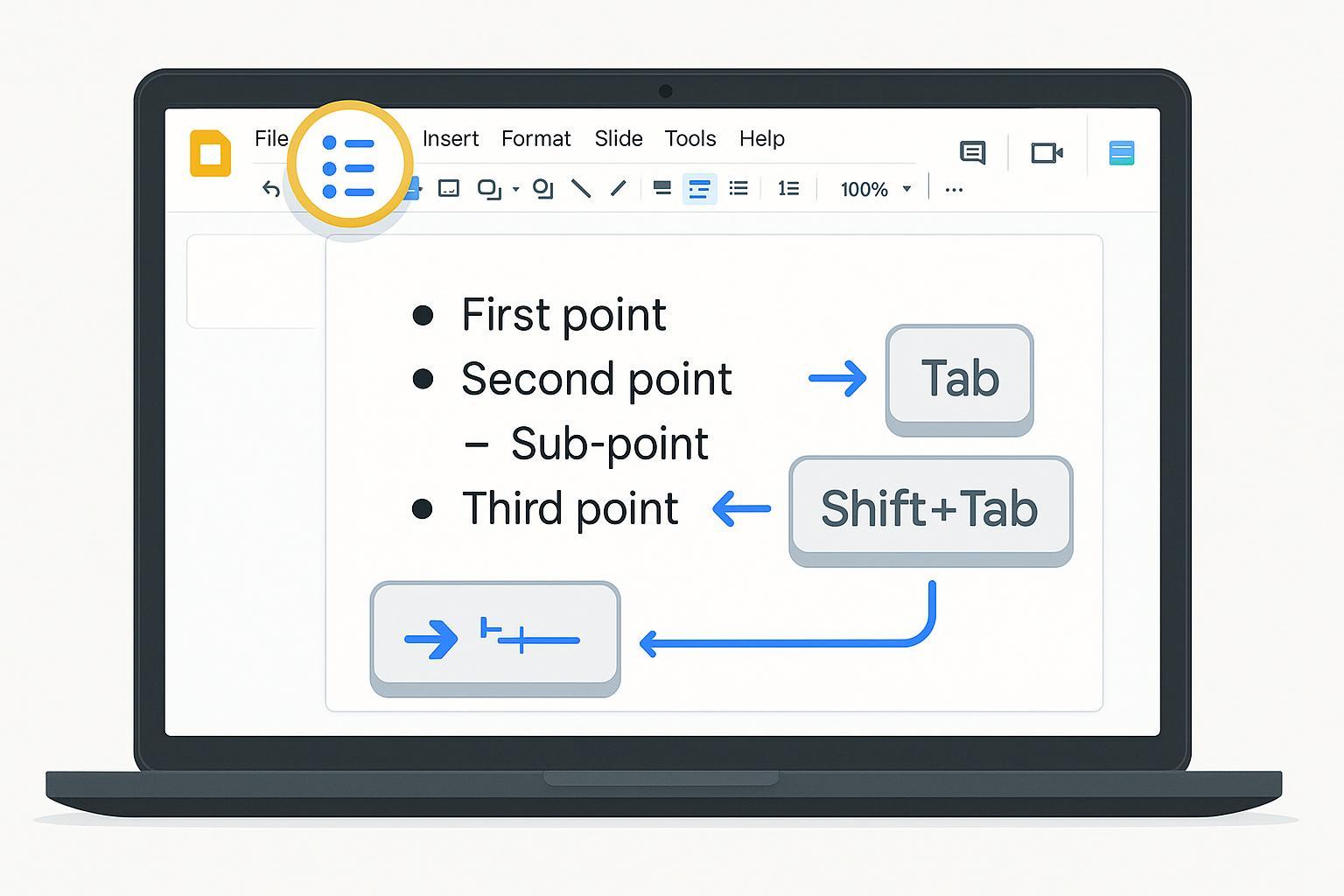Click the undo arrow
This screenshot has width=1344, height=896.
point(271,189)
